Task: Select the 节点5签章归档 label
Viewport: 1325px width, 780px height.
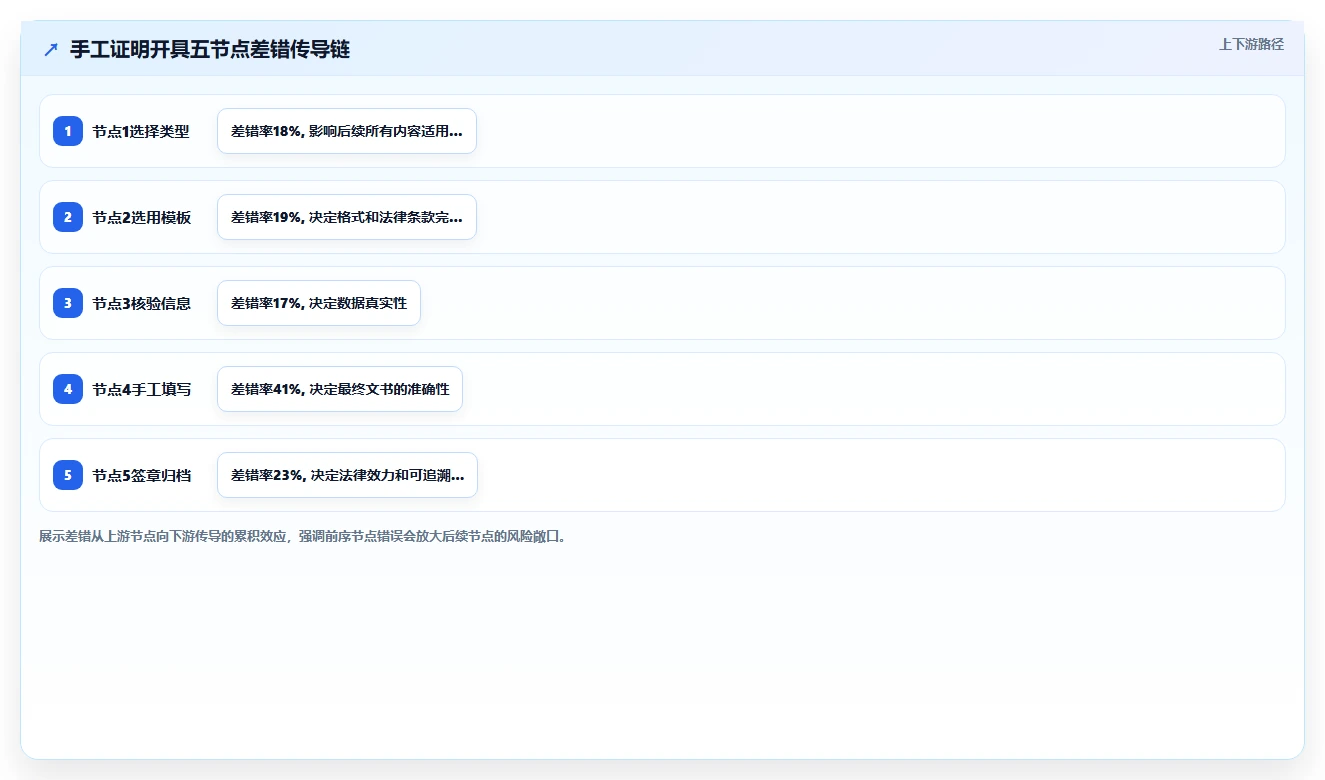Action: [x=141, y=475]
